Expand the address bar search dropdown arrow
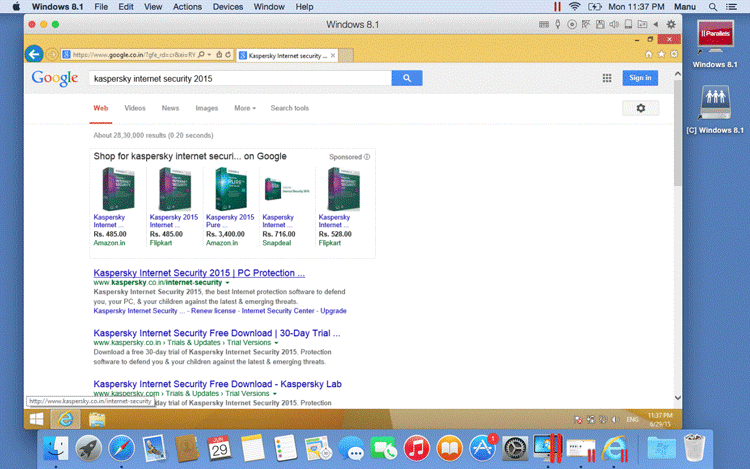The image size is (750, 469). click(209, 55)
